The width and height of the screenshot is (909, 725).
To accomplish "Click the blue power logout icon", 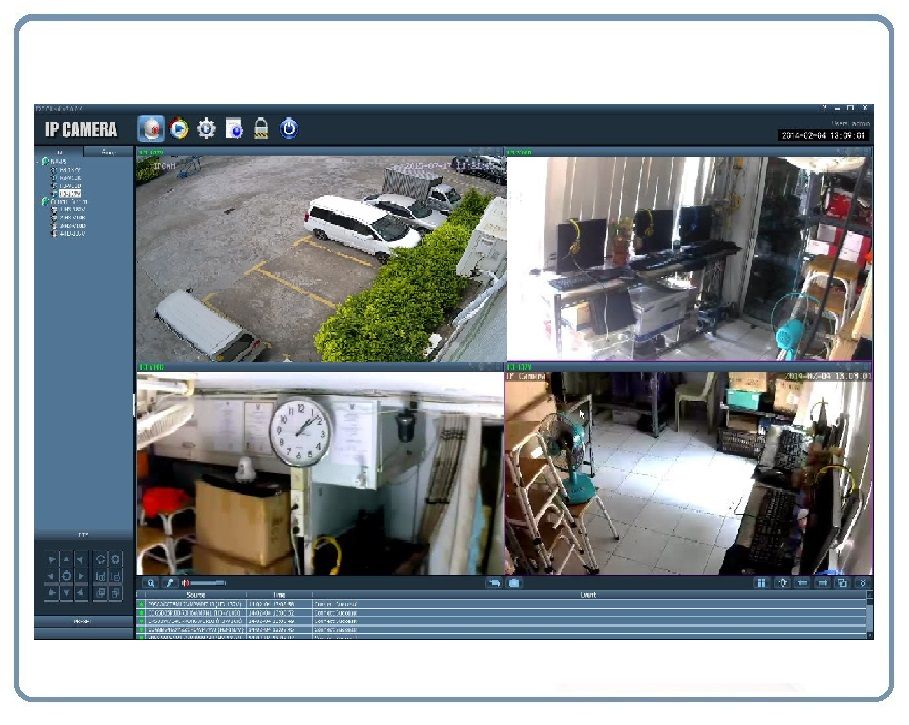I will (289, 128).
